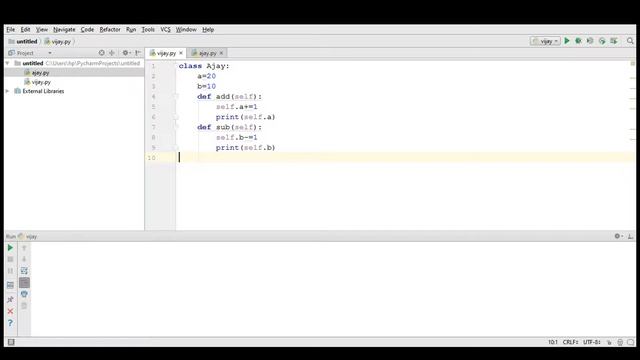Fold the sub method at gutter

click(x=176, y=127)
